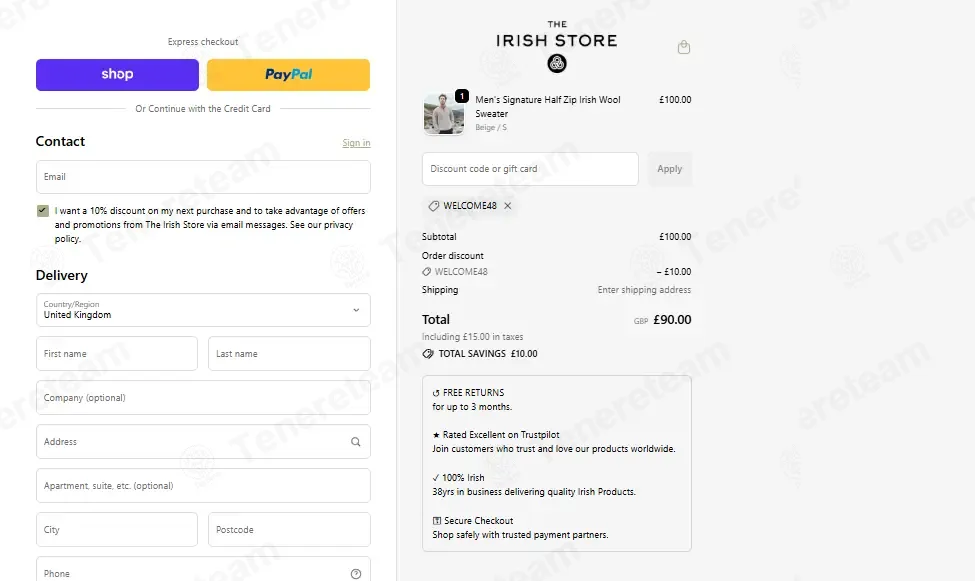
Task: Click the Men's Signature Half Zip product name
Action: [548, 106]
